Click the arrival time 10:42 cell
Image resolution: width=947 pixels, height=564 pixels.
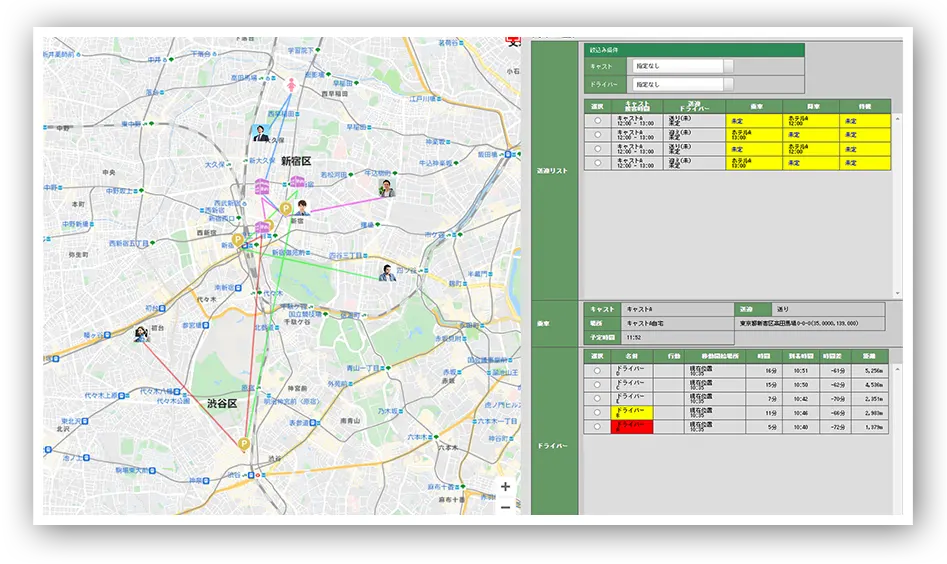tap(801, 399)
